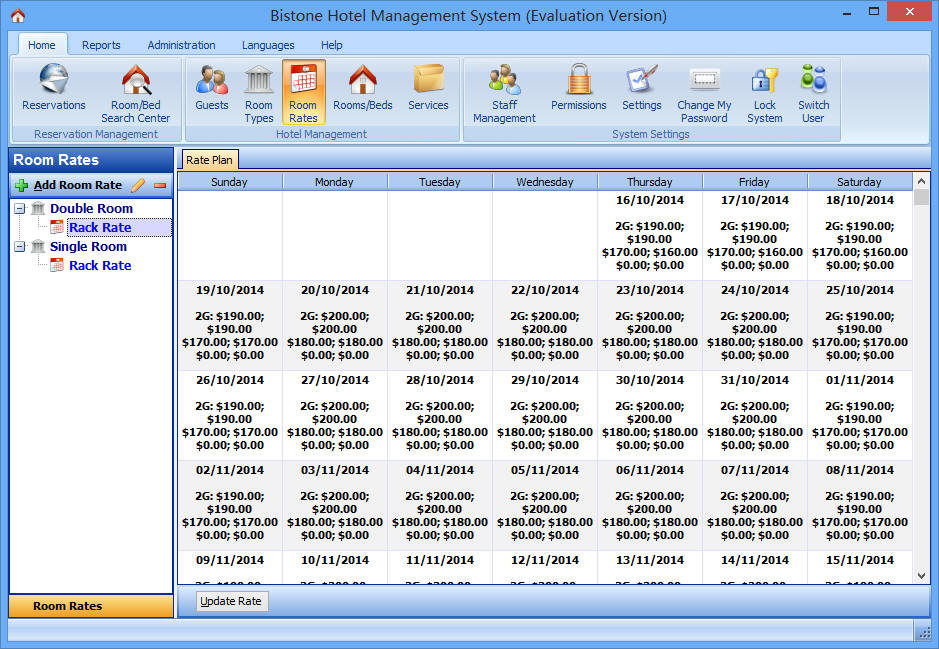Open Staff Management
939x649 pixels.
(504, 93)
